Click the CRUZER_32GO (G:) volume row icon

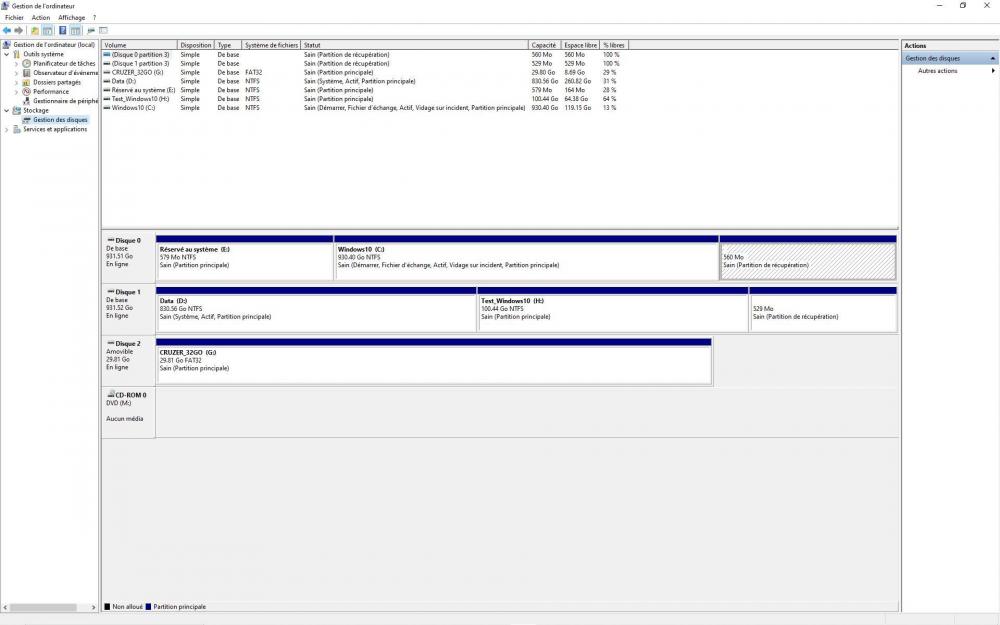point(107,73)
